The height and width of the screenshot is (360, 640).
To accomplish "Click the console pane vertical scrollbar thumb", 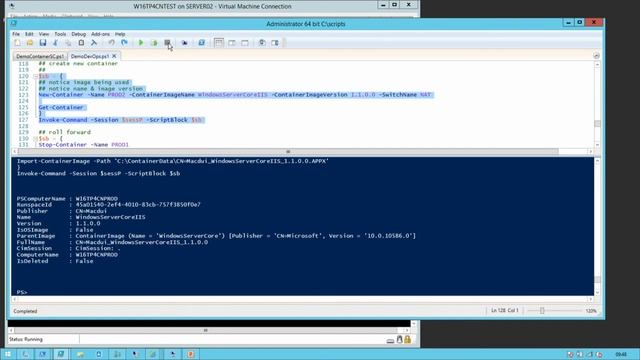I will 597,280.
